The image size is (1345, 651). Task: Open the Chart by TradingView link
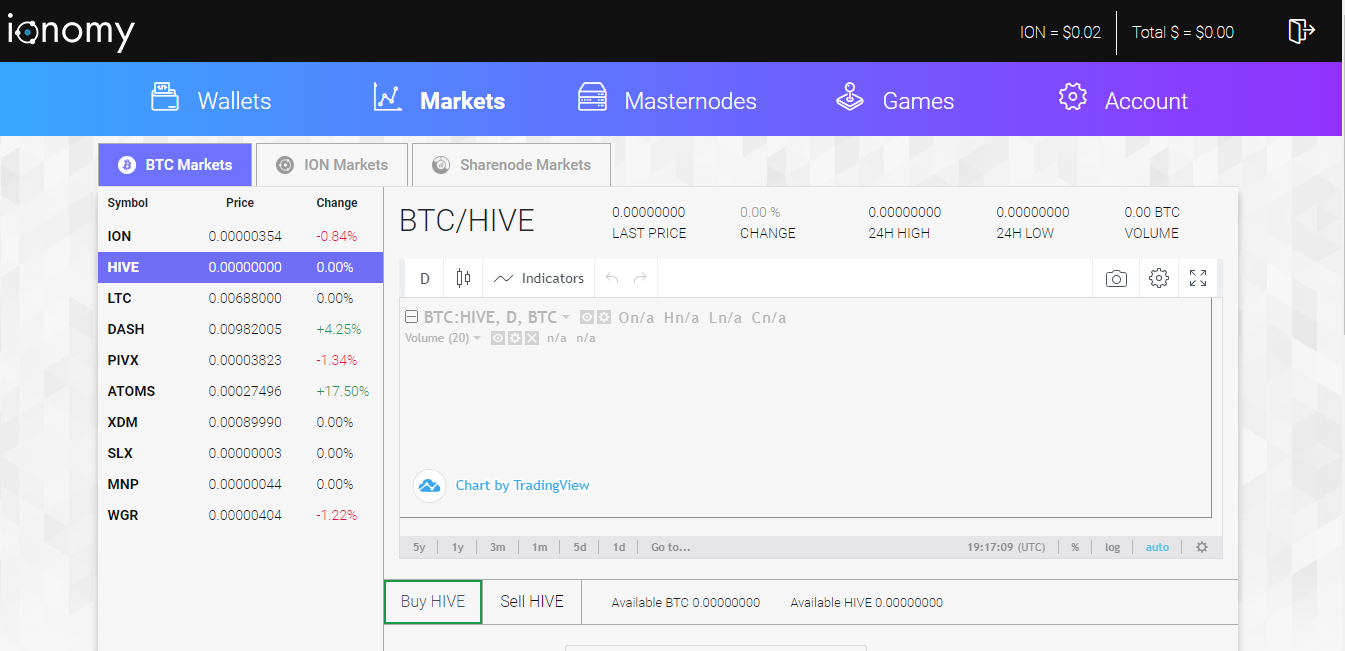523,486
